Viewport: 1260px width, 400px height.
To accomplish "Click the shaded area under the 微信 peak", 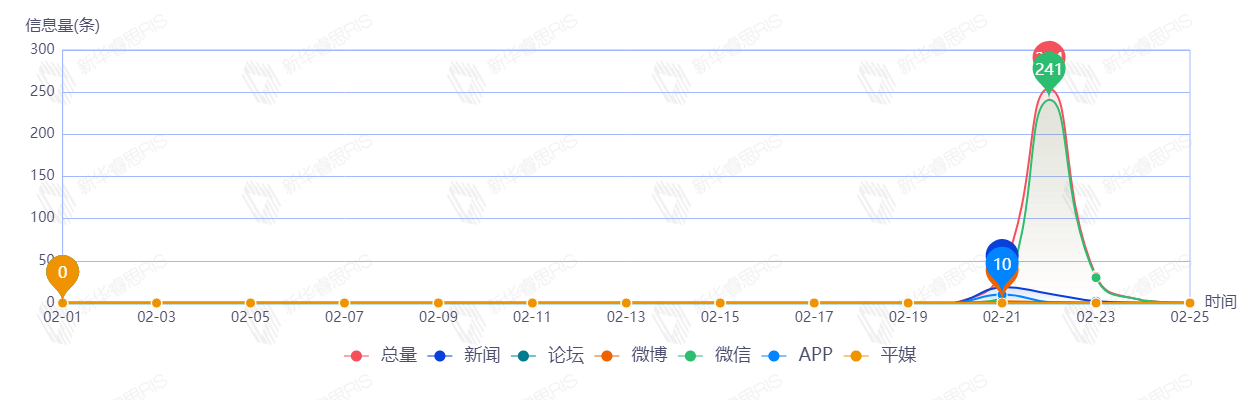I will pyautogui.click(x=1050, y=200).
